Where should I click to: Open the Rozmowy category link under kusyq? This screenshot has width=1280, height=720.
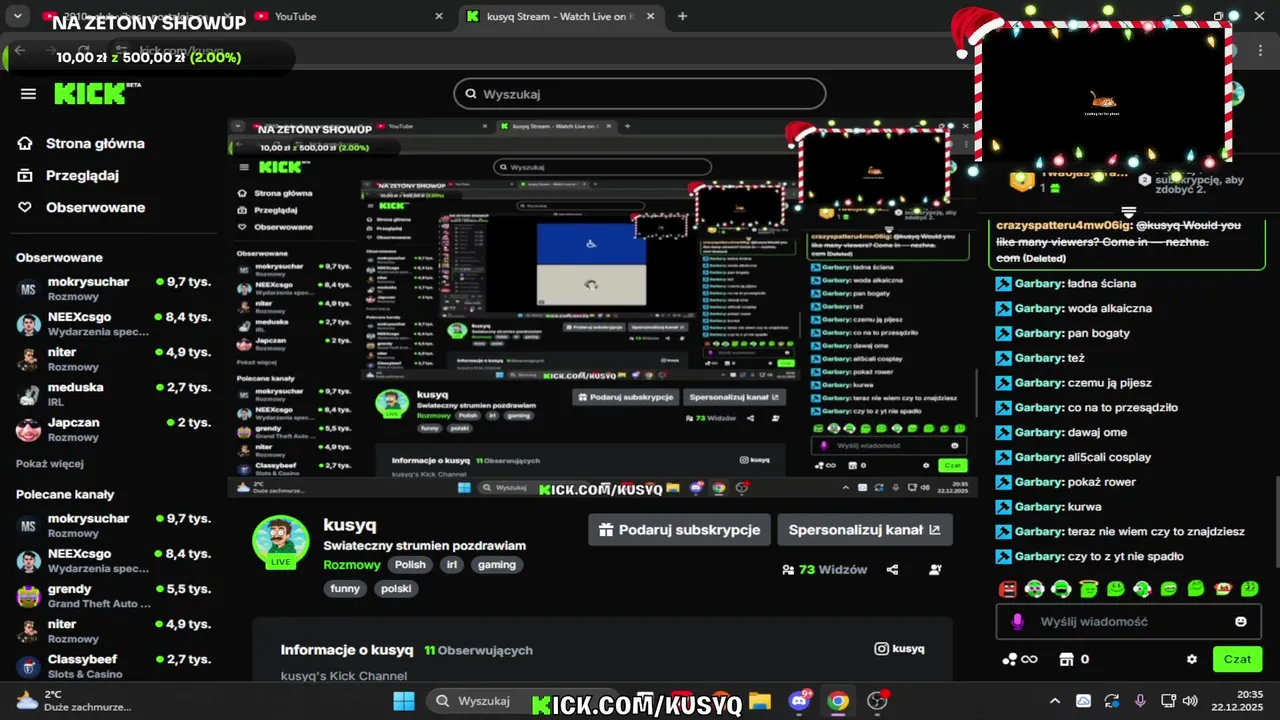(351, 565)
